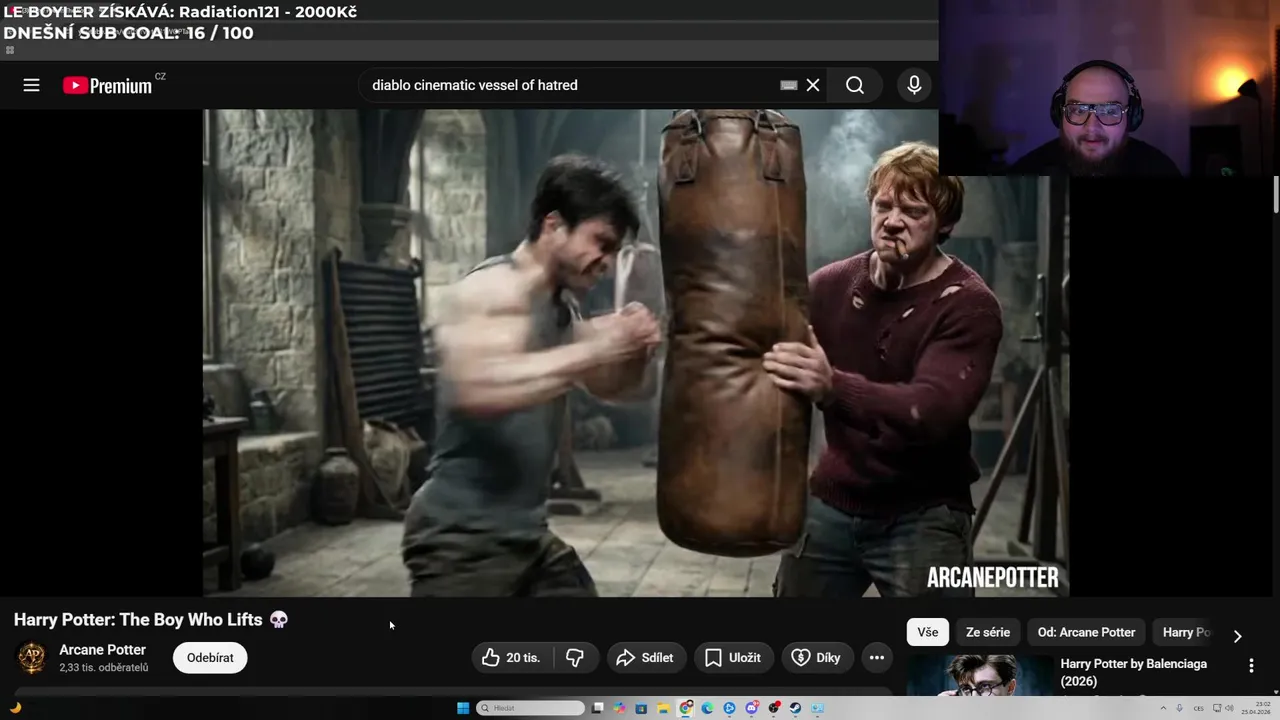Screen dimensions: 1280x720
Task: Open the system tray volume icon
Action: [1229, 708]
